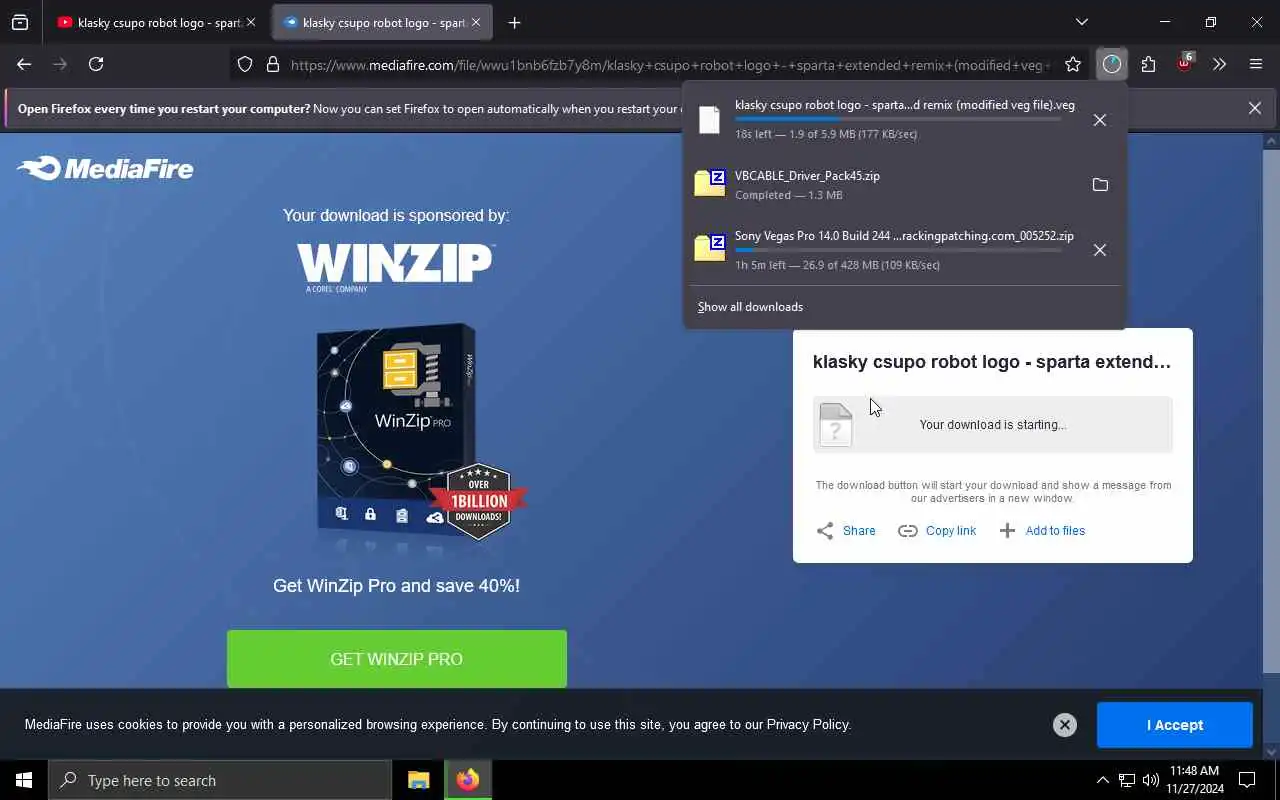Dismiss the Open Firefox restart notification

[x=1255, y=108]
